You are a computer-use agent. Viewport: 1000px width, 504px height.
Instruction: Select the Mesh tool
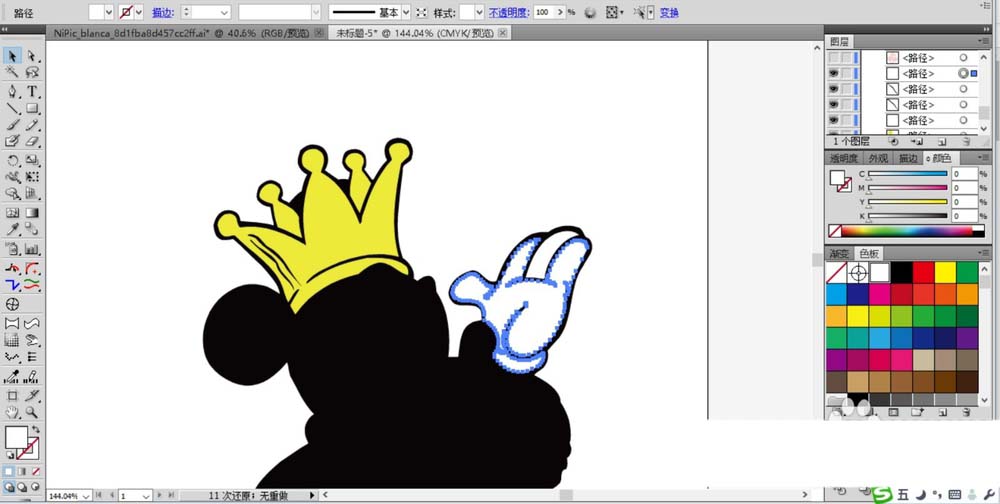pos(12,212)
